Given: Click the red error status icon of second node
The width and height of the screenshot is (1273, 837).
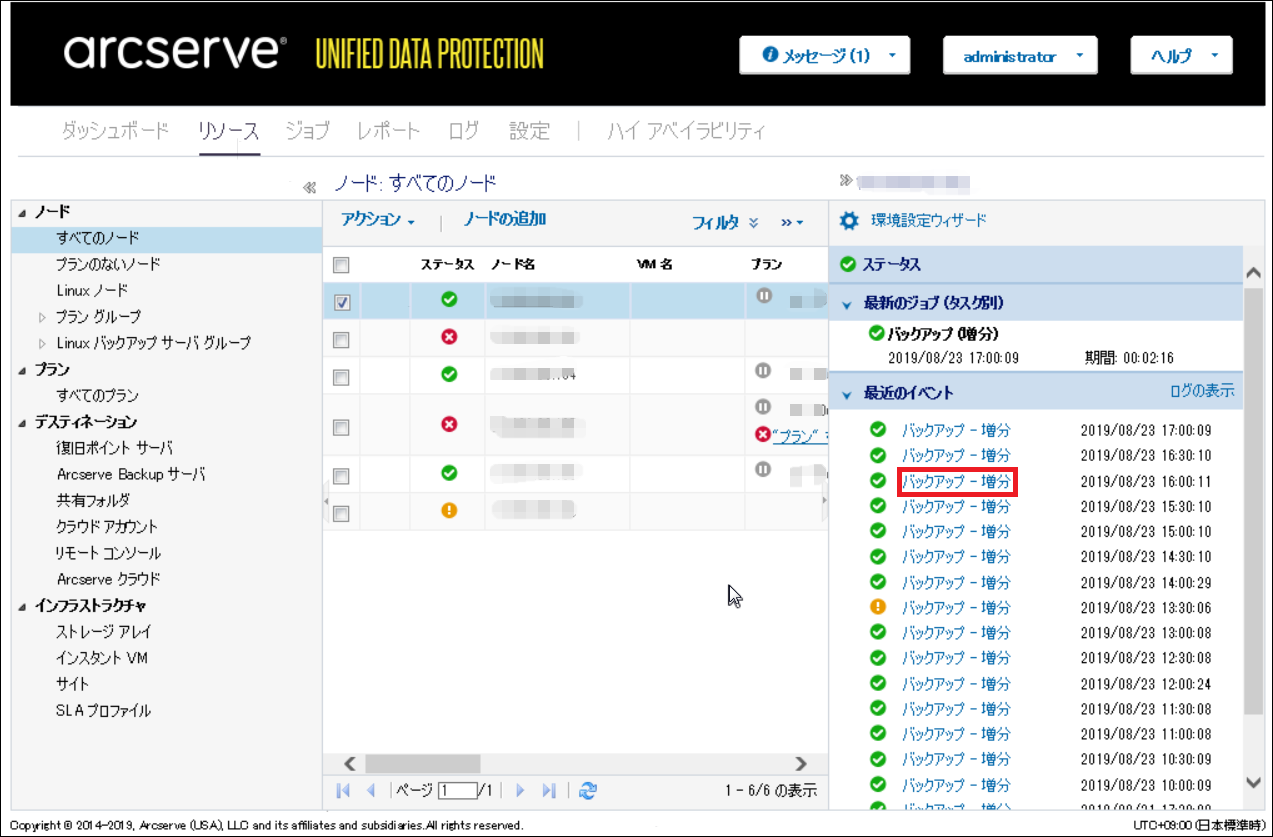Looking at the screenshot, I should [x=449, y=337].
